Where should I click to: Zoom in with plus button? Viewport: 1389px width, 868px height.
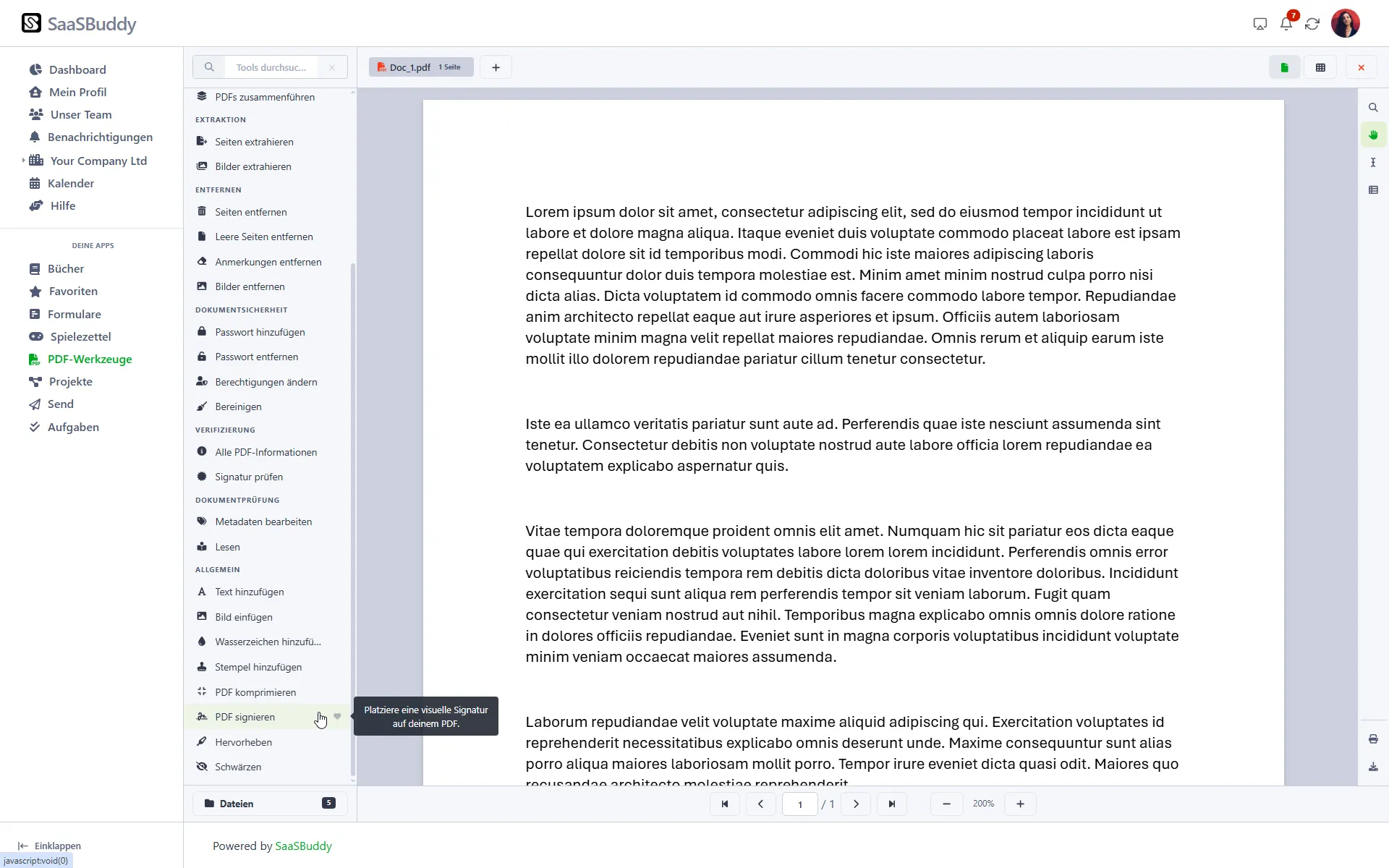click(1021, 804)
